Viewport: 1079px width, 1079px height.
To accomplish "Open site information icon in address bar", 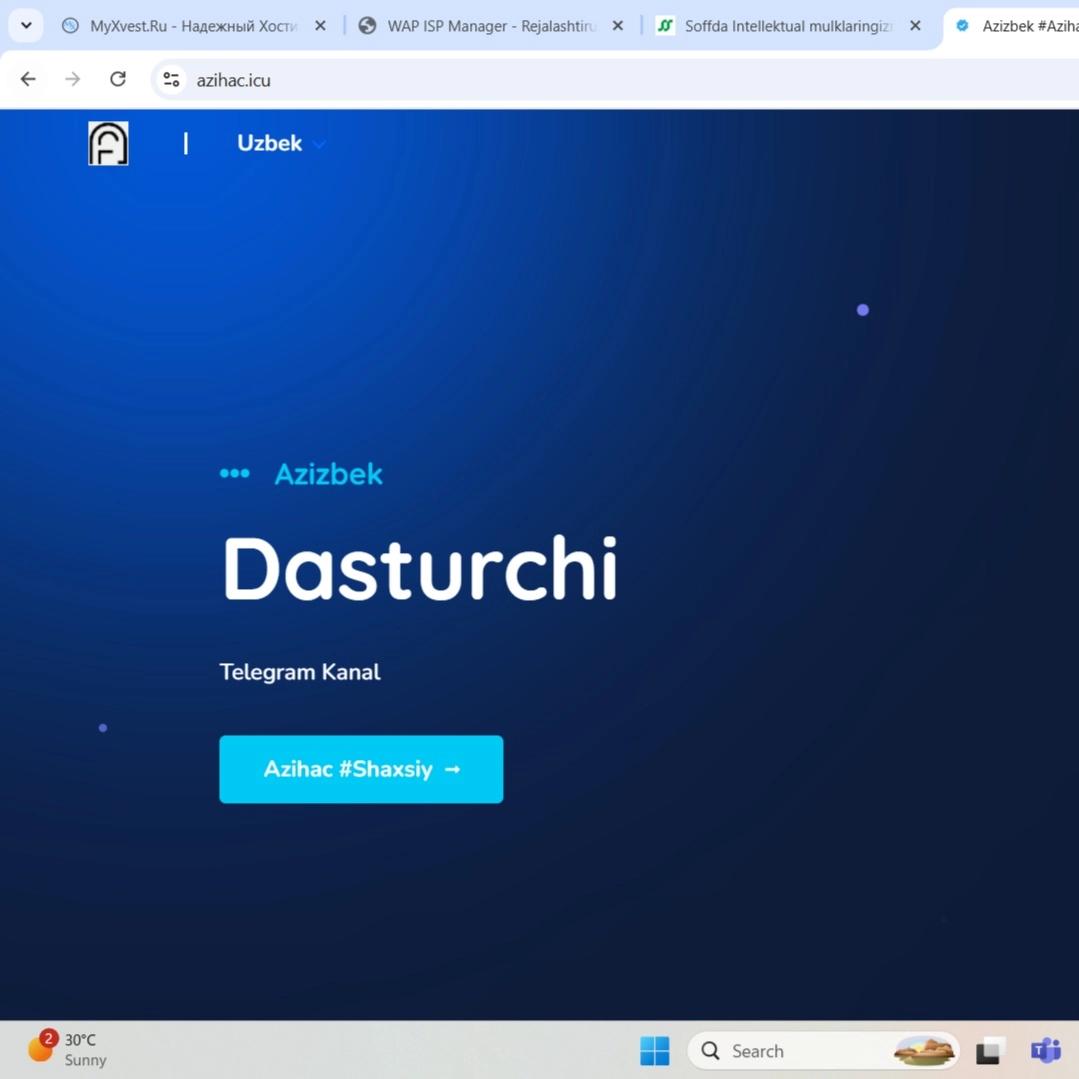I will click(x=171, y=80).
